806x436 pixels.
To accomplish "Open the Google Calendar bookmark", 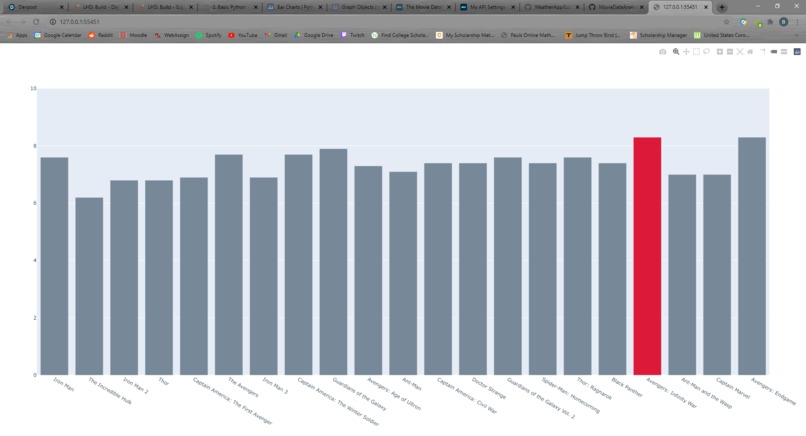I will [x=58, y=35].
